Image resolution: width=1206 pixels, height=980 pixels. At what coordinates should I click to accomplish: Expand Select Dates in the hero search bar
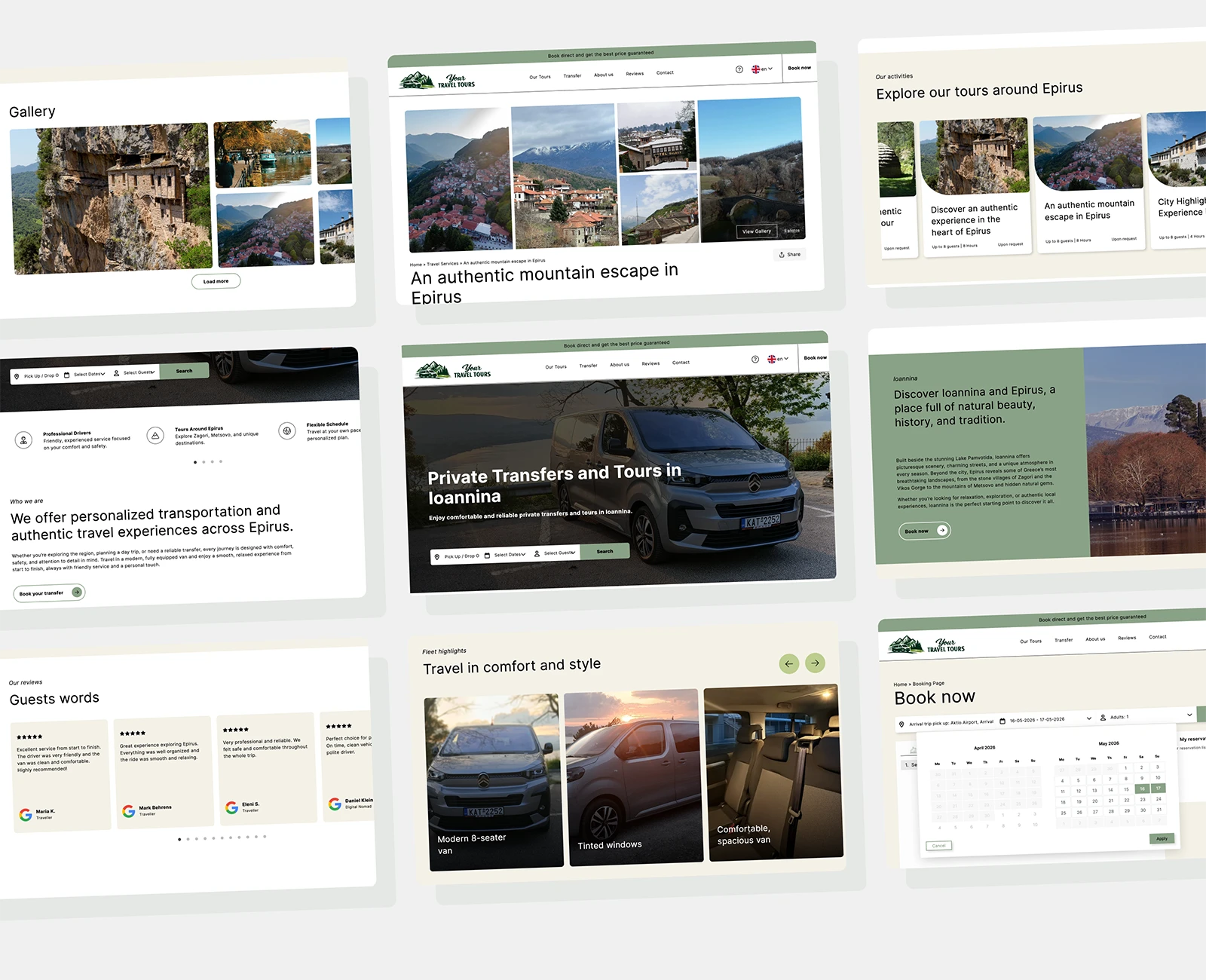coord(510,555)
